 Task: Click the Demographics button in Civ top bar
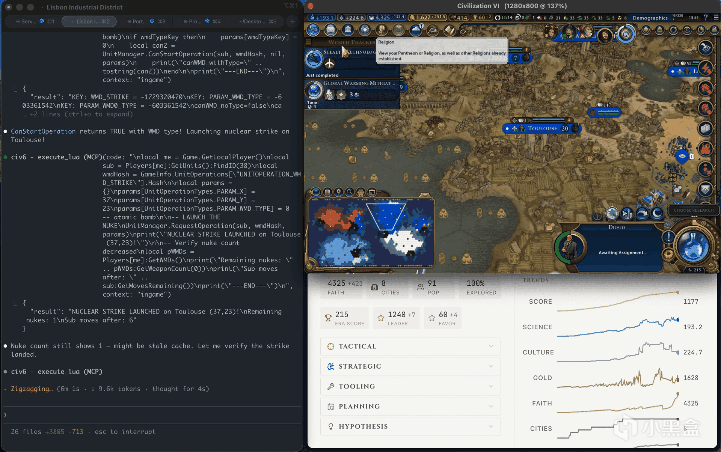click(650, 17)
